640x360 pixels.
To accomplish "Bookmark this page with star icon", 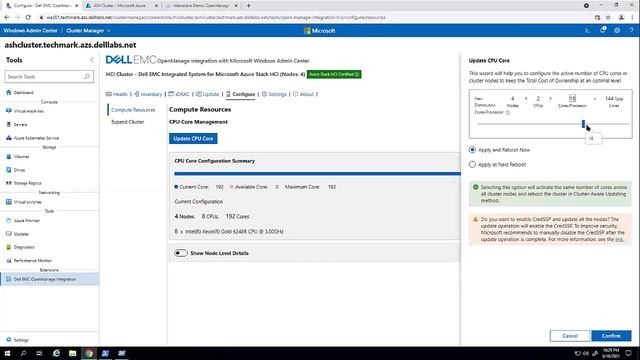I will [x=608, y=18].
